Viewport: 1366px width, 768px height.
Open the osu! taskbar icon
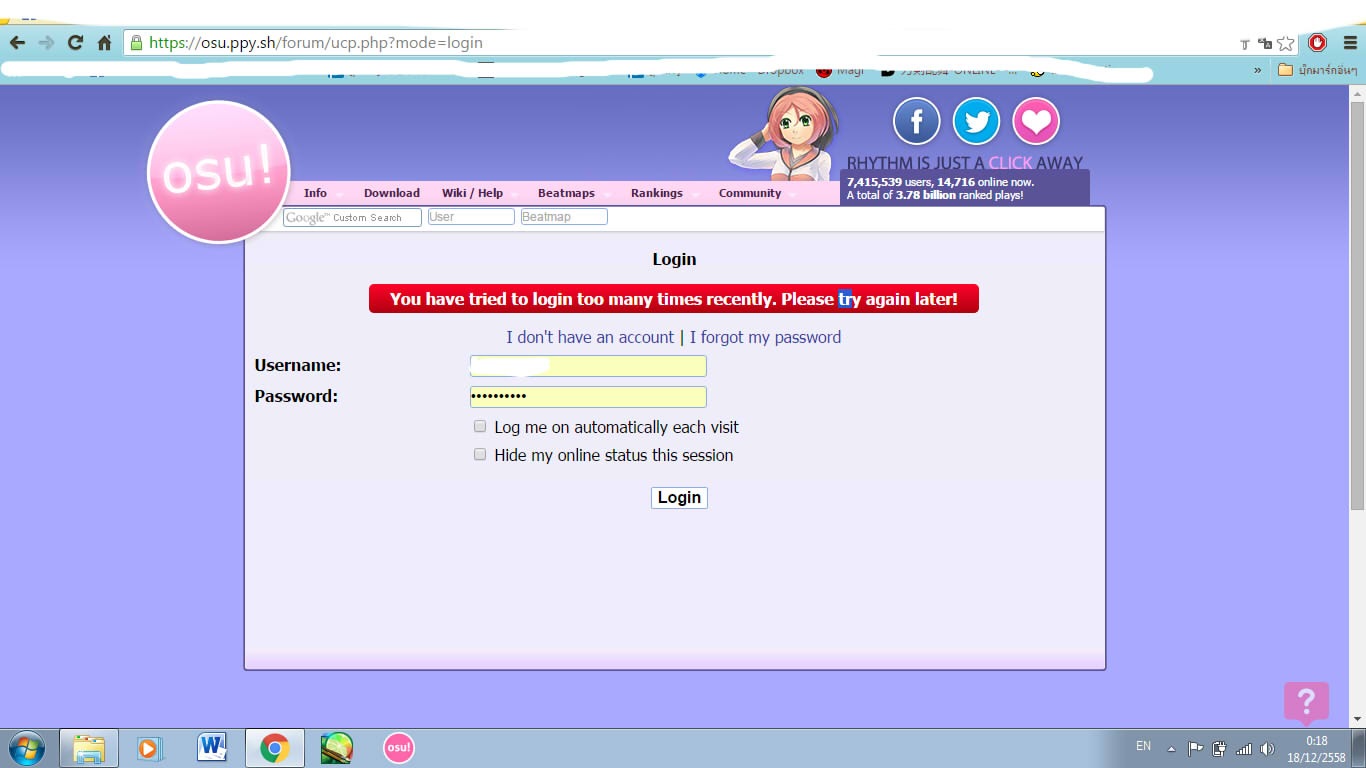[398, 747]
